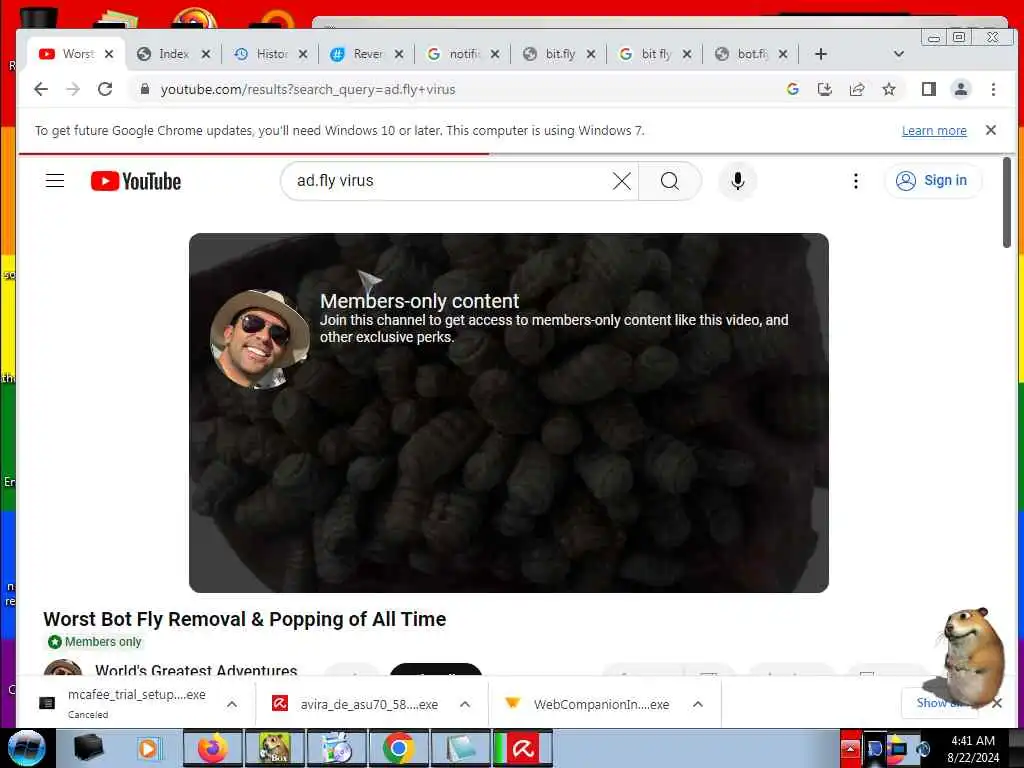Show hidden tray icons arrow
The image size is (1024, 768).
tap(850, 748)
